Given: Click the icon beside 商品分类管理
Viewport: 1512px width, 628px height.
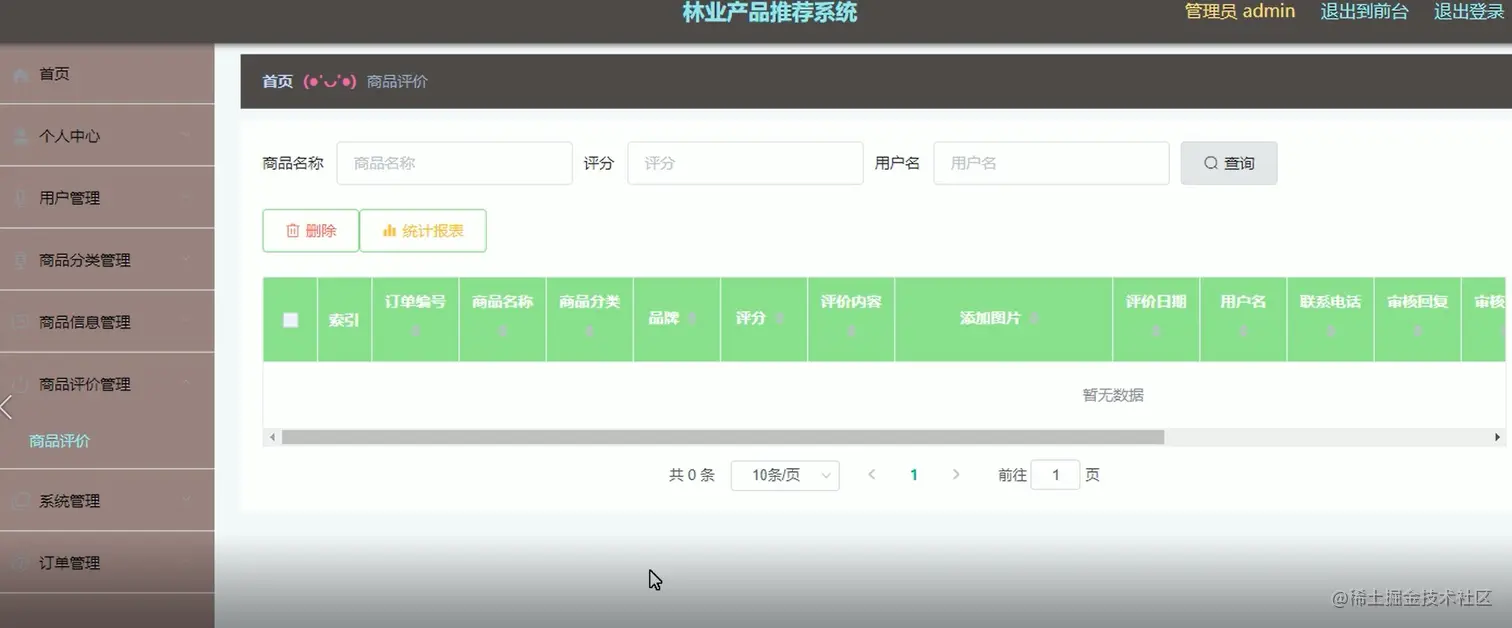Looking at the screenshot, I should click(20, 261).
